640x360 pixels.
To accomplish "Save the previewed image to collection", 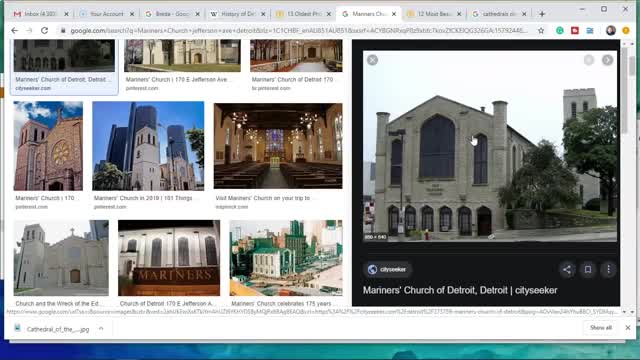I will [x=588, y=269].
